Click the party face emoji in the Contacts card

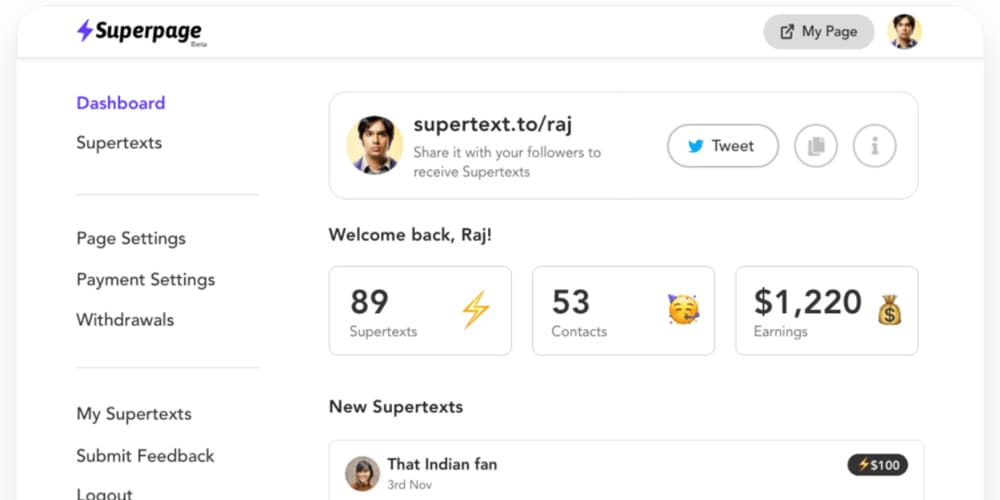pyautogui.click(x=683, y=310)
